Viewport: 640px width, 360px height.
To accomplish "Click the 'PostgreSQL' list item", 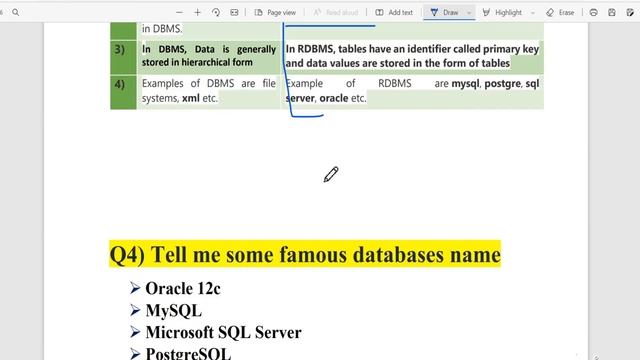I will [188, 353].
